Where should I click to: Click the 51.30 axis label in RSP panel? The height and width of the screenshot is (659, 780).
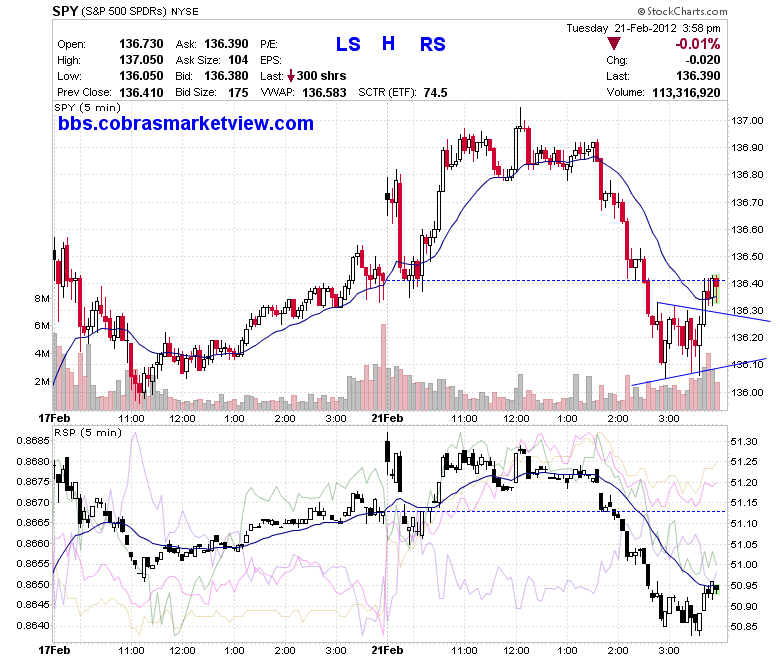[744, 442]
